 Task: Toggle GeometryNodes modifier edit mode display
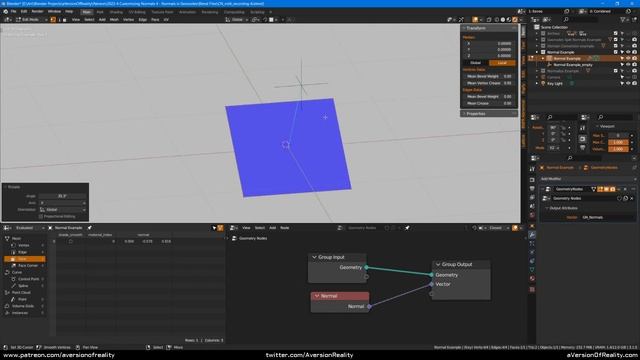(x=600, y=189)
